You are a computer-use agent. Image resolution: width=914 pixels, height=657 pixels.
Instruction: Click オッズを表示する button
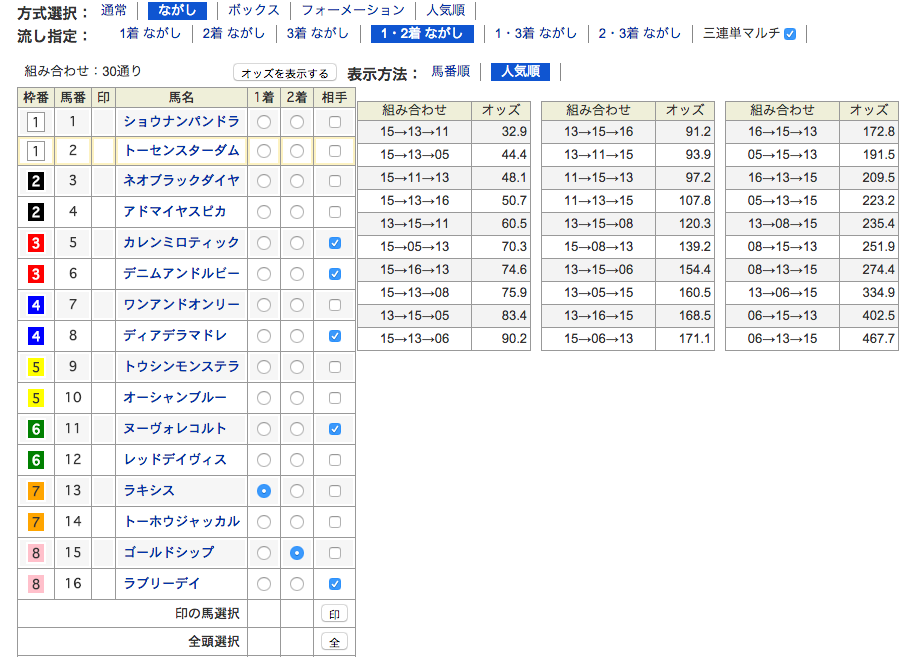click(x=285, y=73)
